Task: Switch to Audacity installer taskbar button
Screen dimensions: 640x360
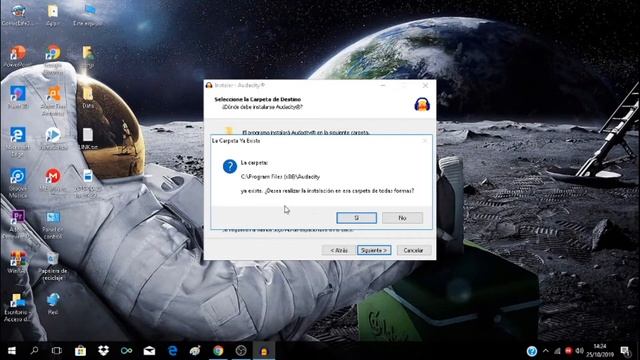Action: 264,351
